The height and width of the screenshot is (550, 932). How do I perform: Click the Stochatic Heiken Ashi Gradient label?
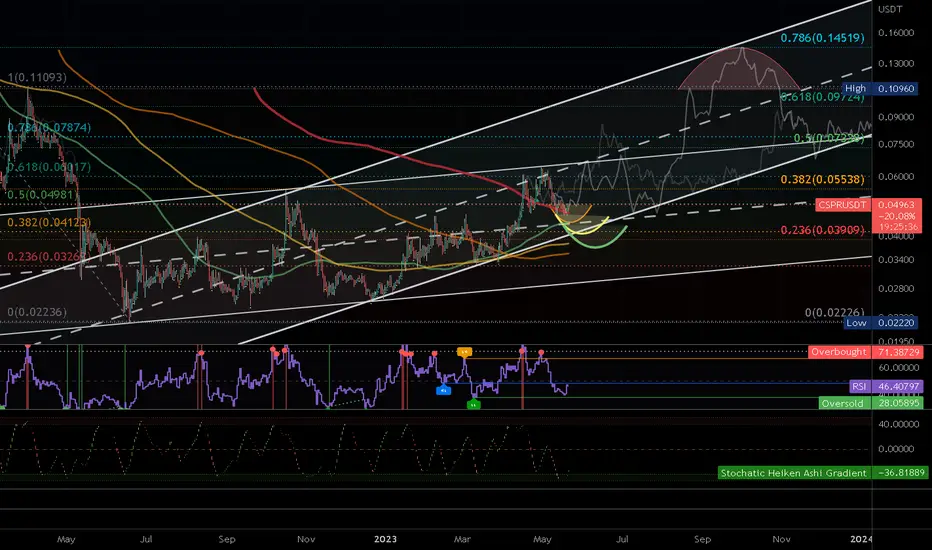(x=794, y=473)
